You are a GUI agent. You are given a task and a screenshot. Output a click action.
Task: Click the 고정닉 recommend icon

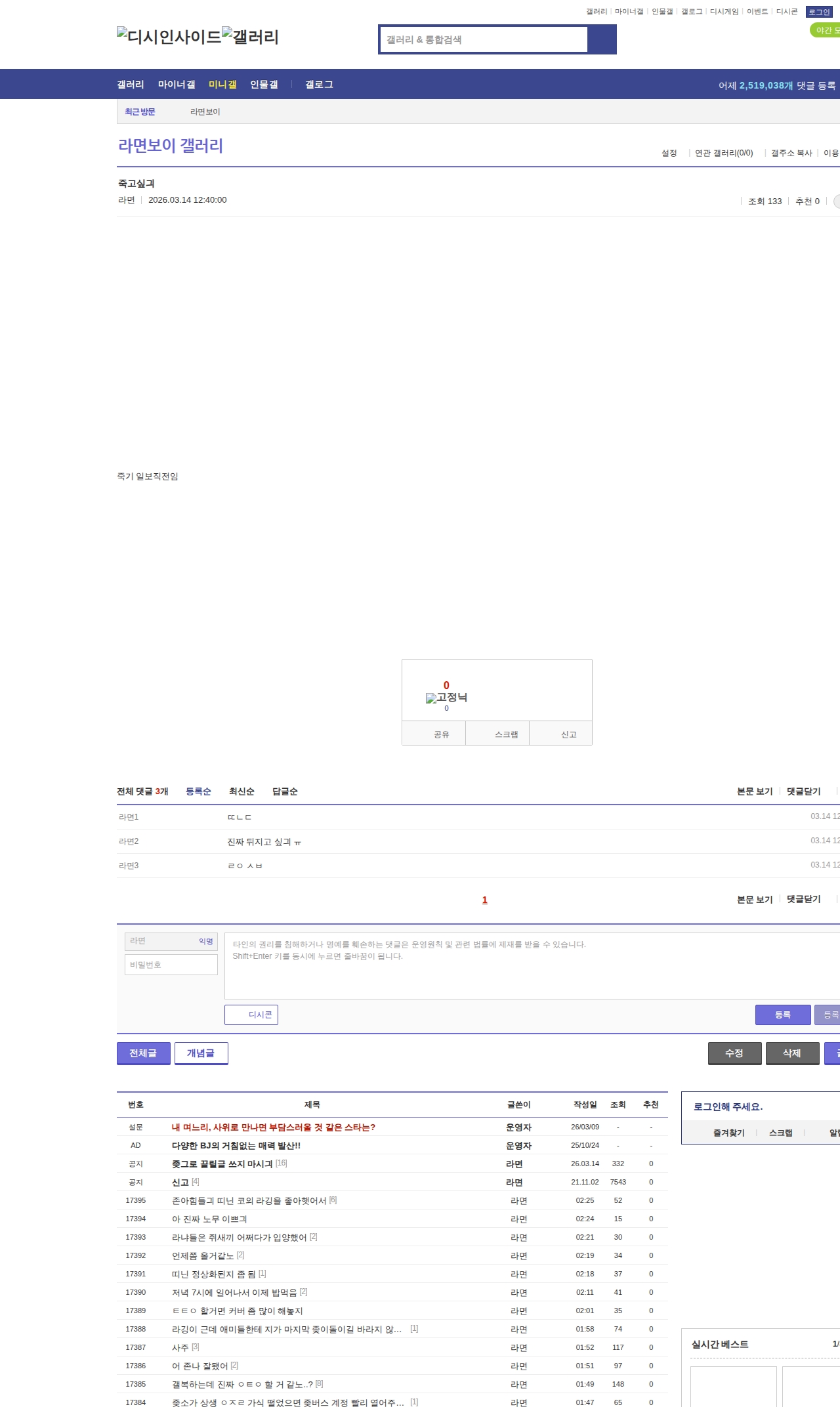446,697
